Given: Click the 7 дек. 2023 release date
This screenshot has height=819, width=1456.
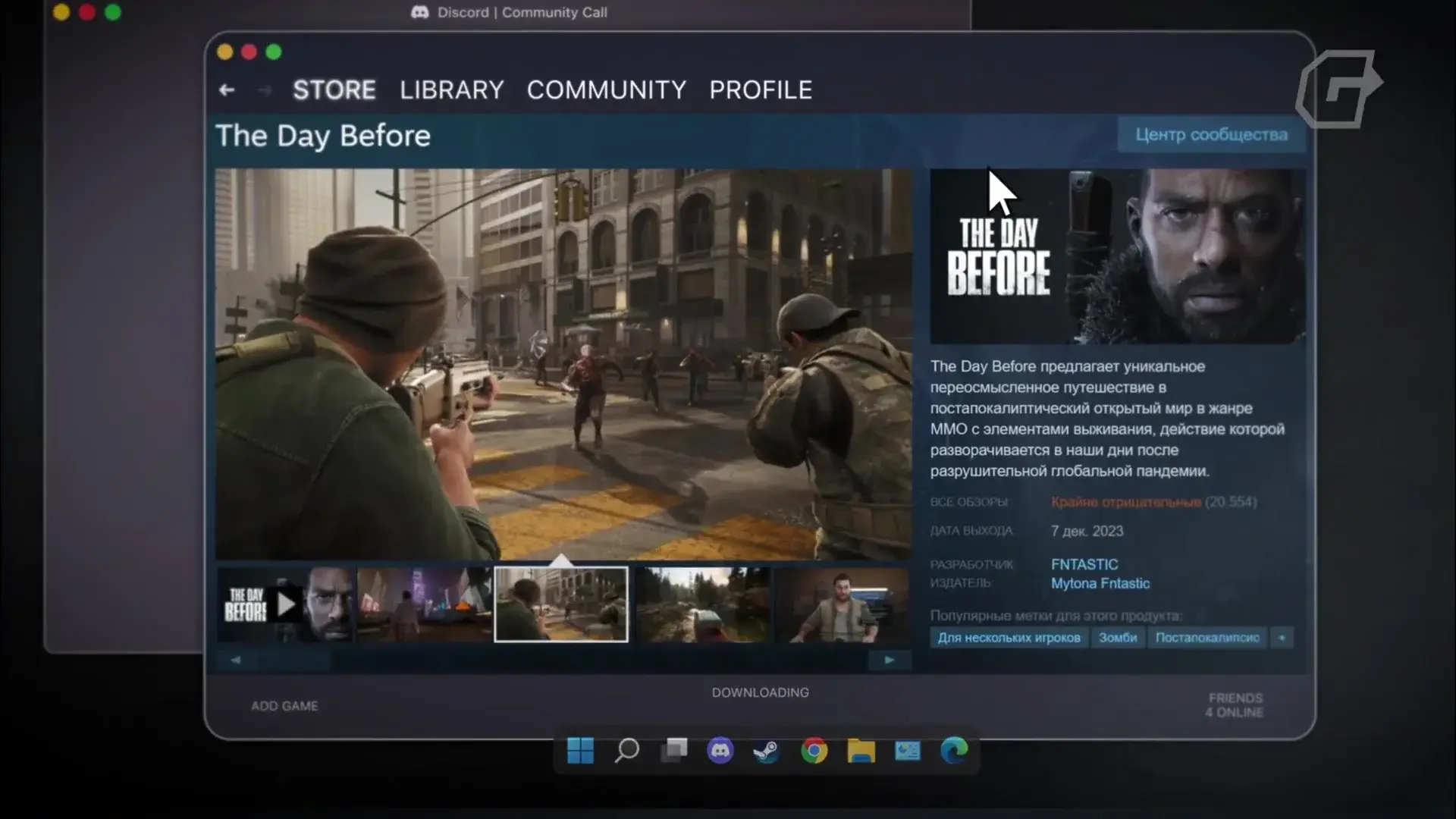Looking at the screenshot, I should click(x=1087, y=532).
